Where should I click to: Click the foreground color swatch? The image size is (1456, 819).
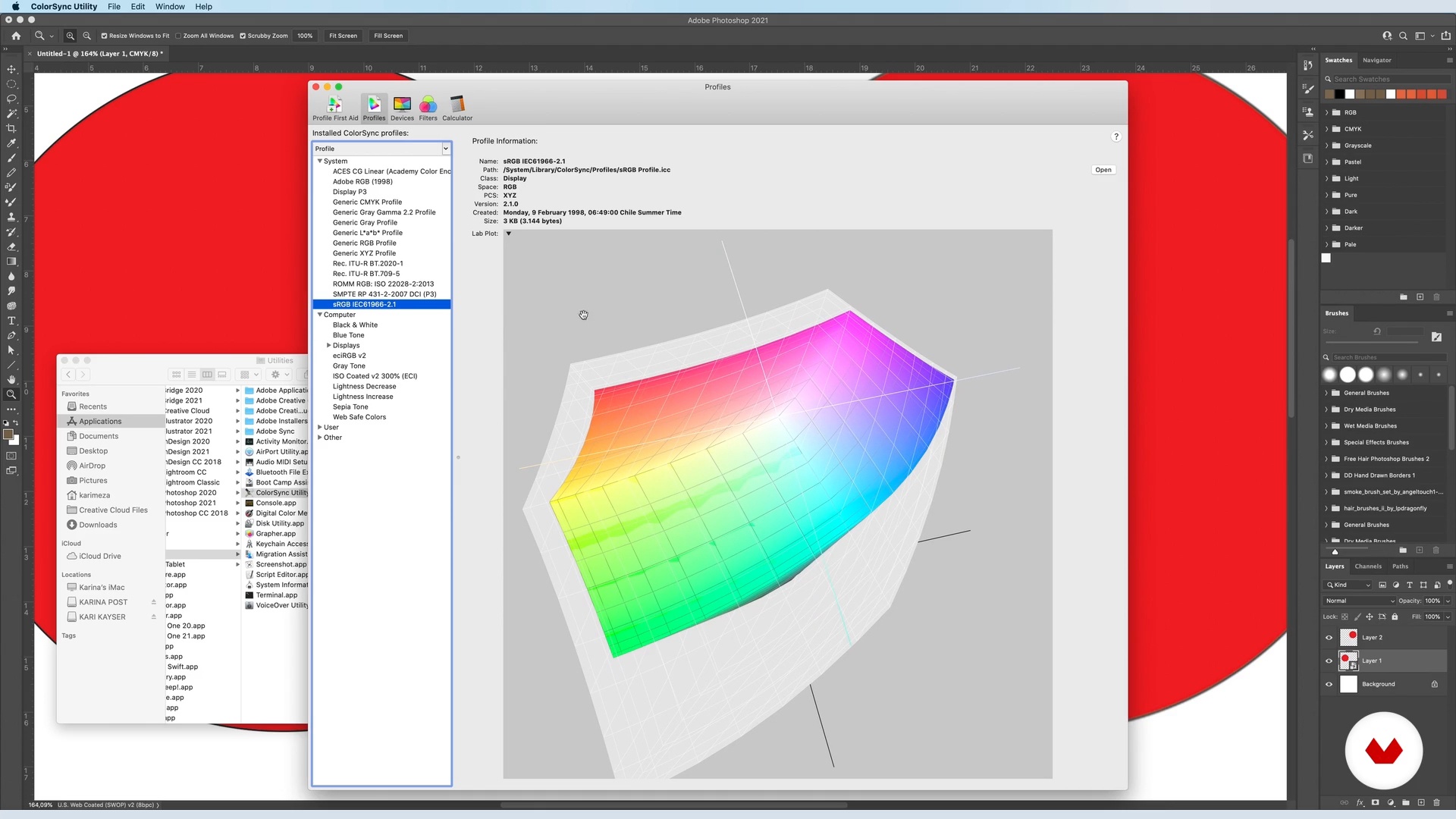tap(8, 435)
